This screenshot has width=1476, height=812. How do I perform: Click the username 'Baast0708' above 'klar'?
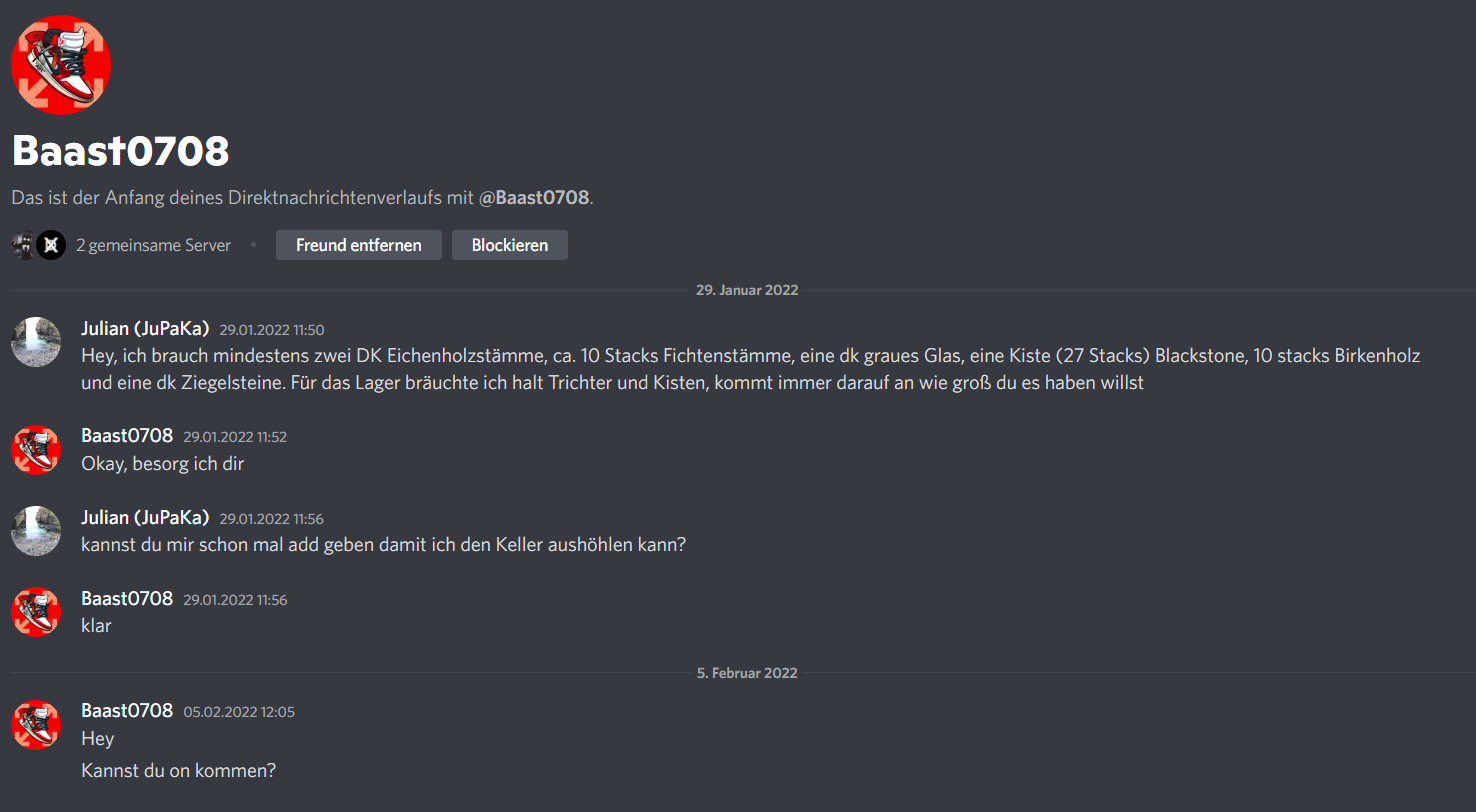click(x=127, y=598)
